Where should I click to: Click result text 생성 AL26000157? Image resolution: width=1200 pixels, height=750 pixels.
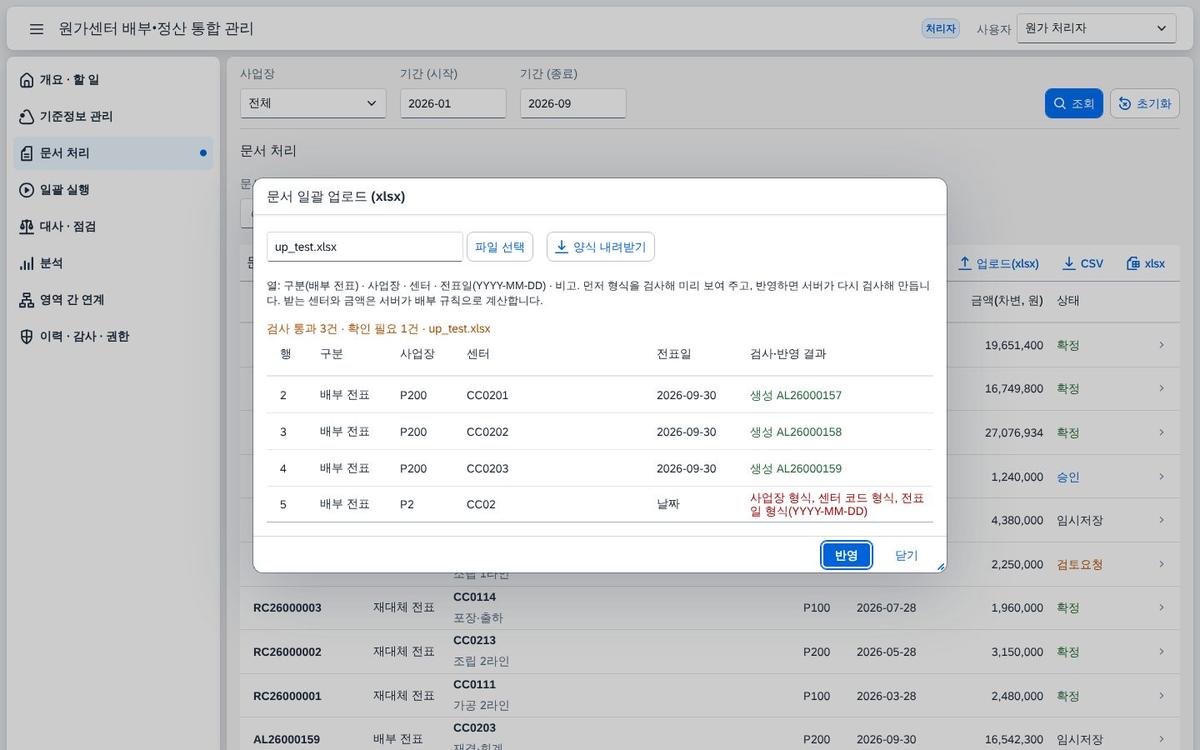coord(796,395)
